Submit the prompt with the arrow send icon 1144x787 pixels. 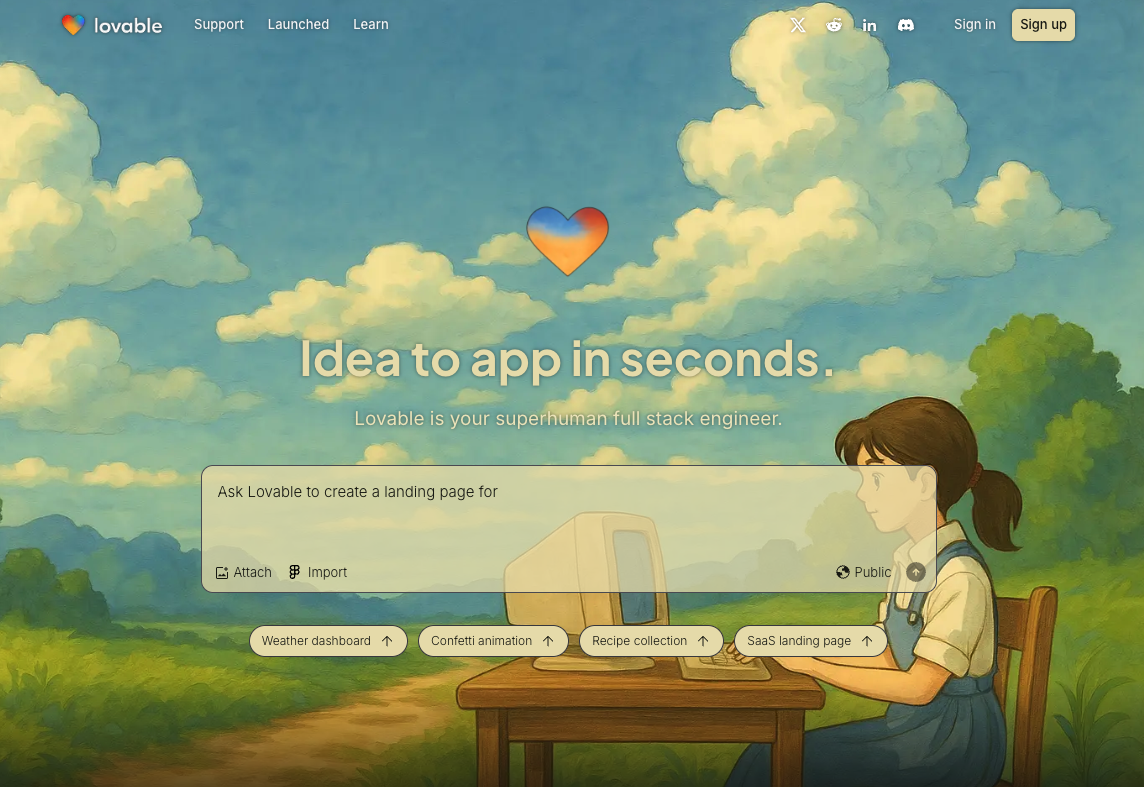point(916,573)
